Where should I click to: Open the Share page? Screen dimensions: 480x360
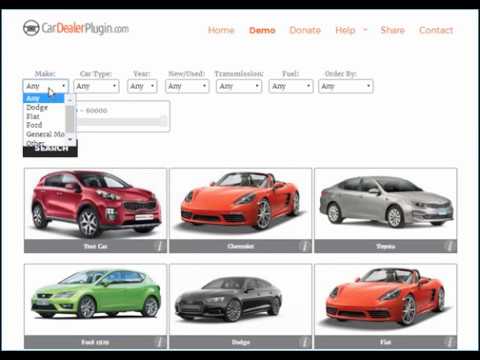point(393,30)
